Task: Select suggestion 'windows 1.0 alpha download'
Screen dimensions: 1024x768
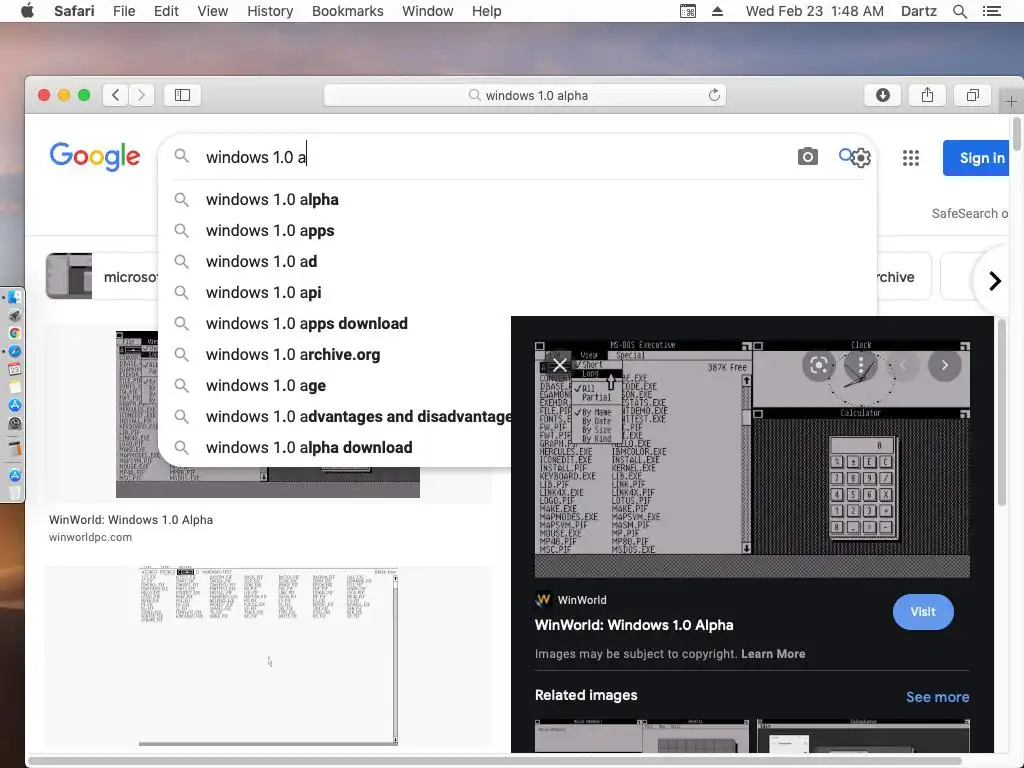Action: [335, 447]
